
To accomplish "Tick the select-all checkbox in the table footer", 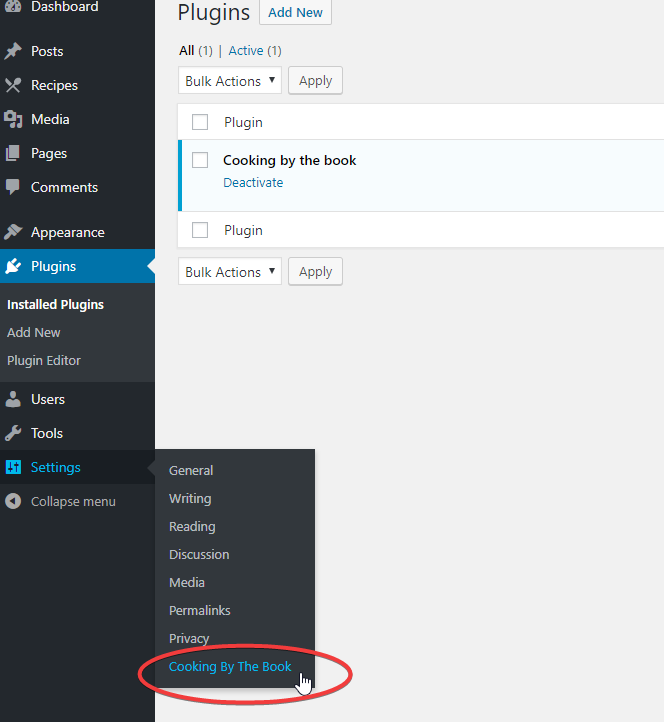I will coord(200,230).
